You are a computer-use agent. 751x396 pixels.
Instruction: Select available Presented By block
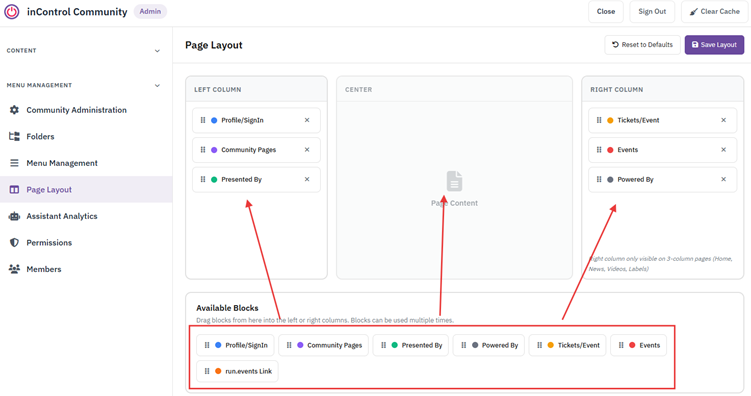tap(410, 345)
